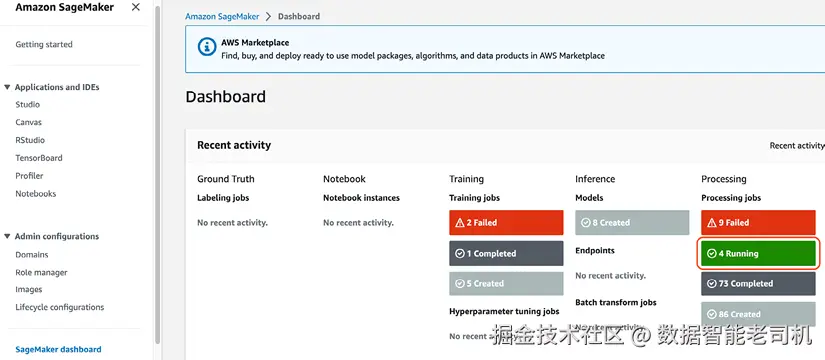825x360 pixels.
Task: Open Canvas in the sidebar
Action: pyautogui.click(x=28, y=122)
